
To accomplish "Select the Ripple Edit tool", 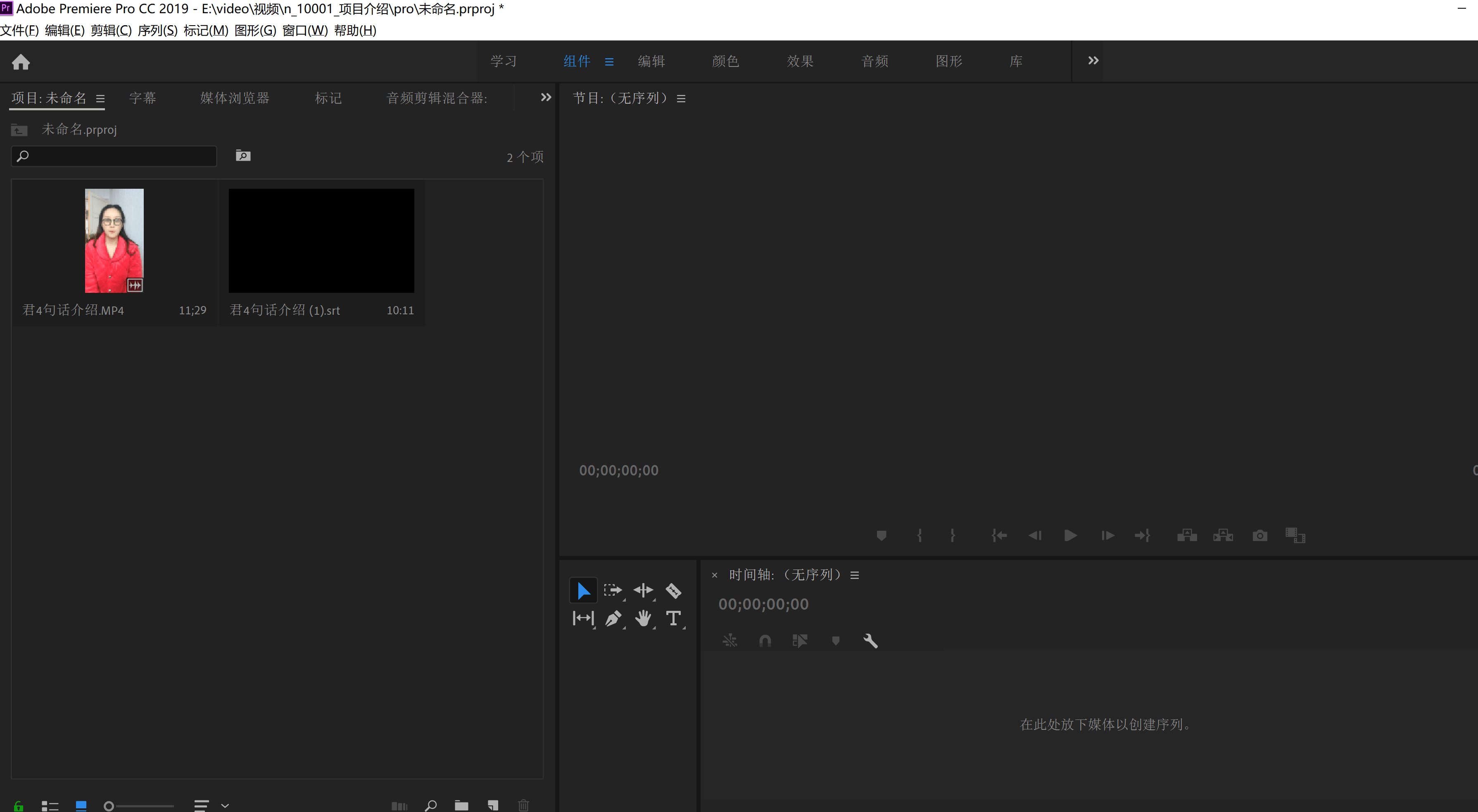I will (x=643, y=590).
